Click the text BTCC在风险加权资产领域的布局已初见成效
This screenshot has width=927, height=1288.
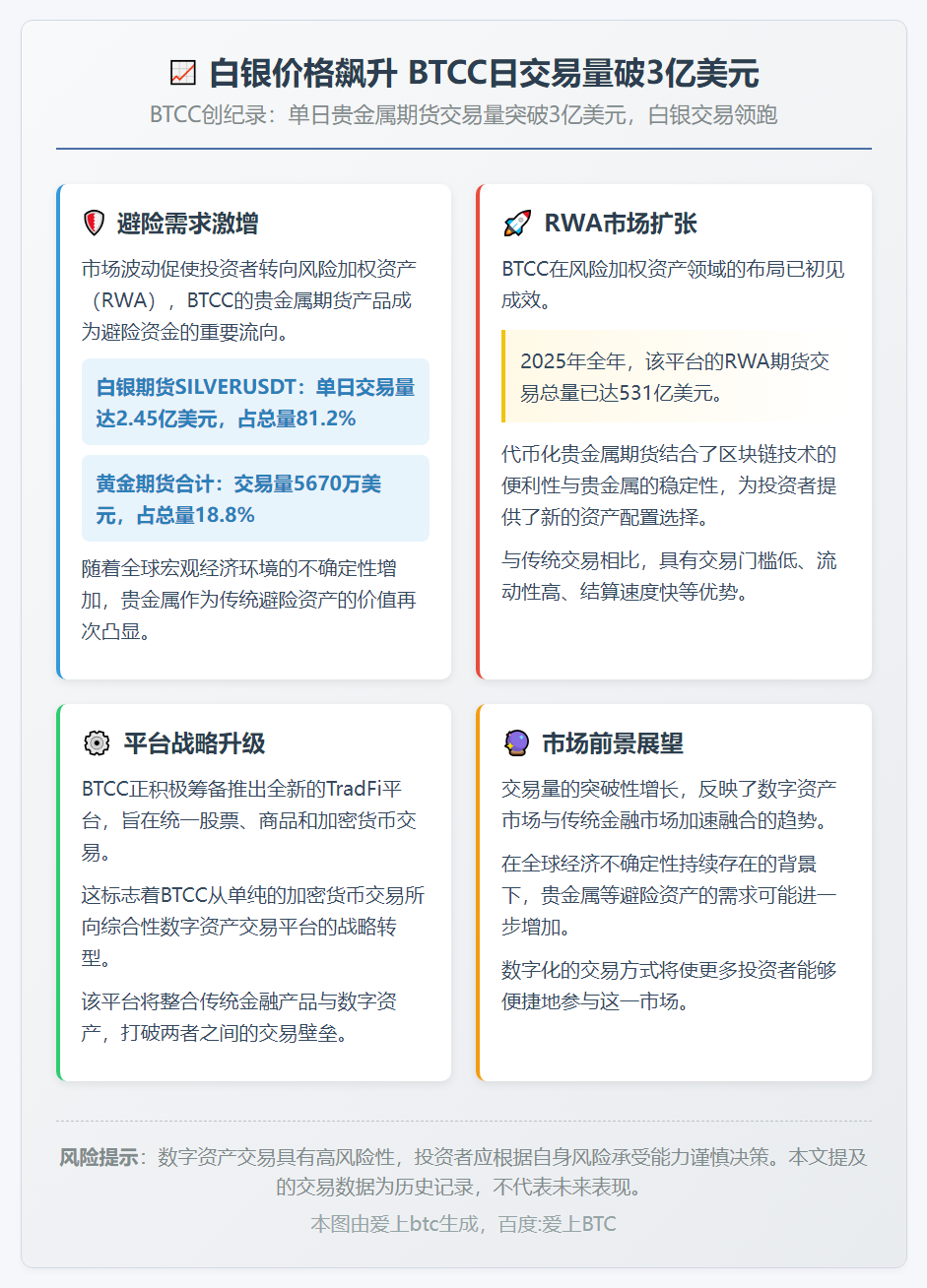click(x=673, y=285)
